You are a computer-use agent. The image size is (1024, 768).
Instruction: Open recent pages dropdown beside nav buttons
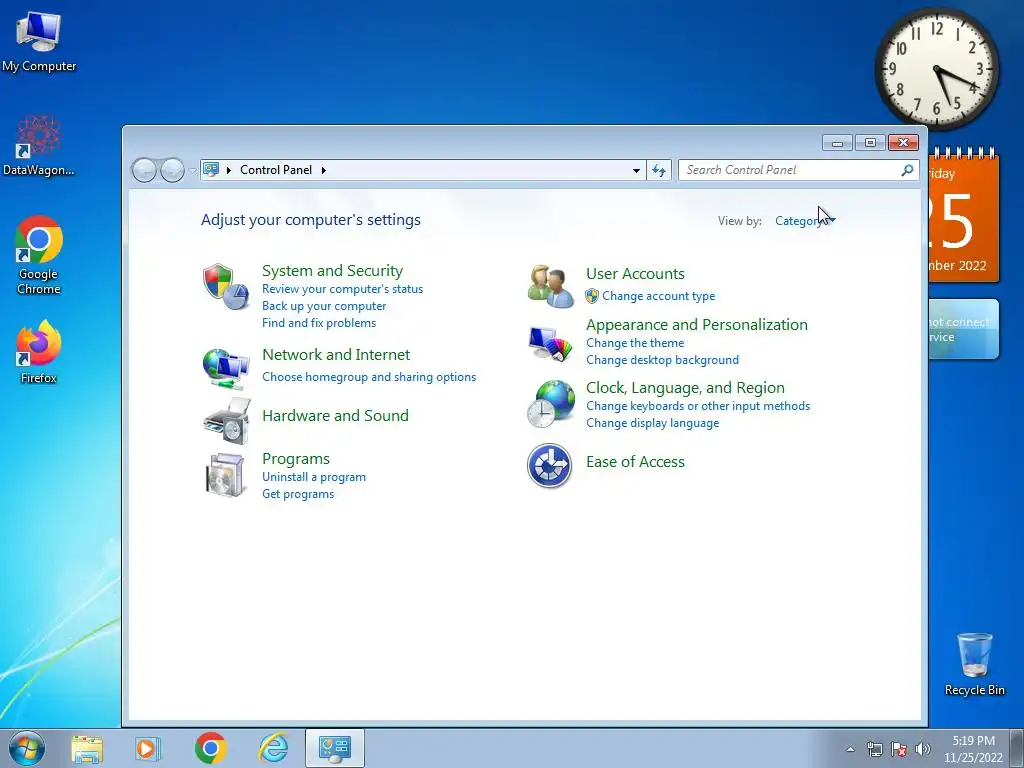pyautogui.click(x=192, y=171)
